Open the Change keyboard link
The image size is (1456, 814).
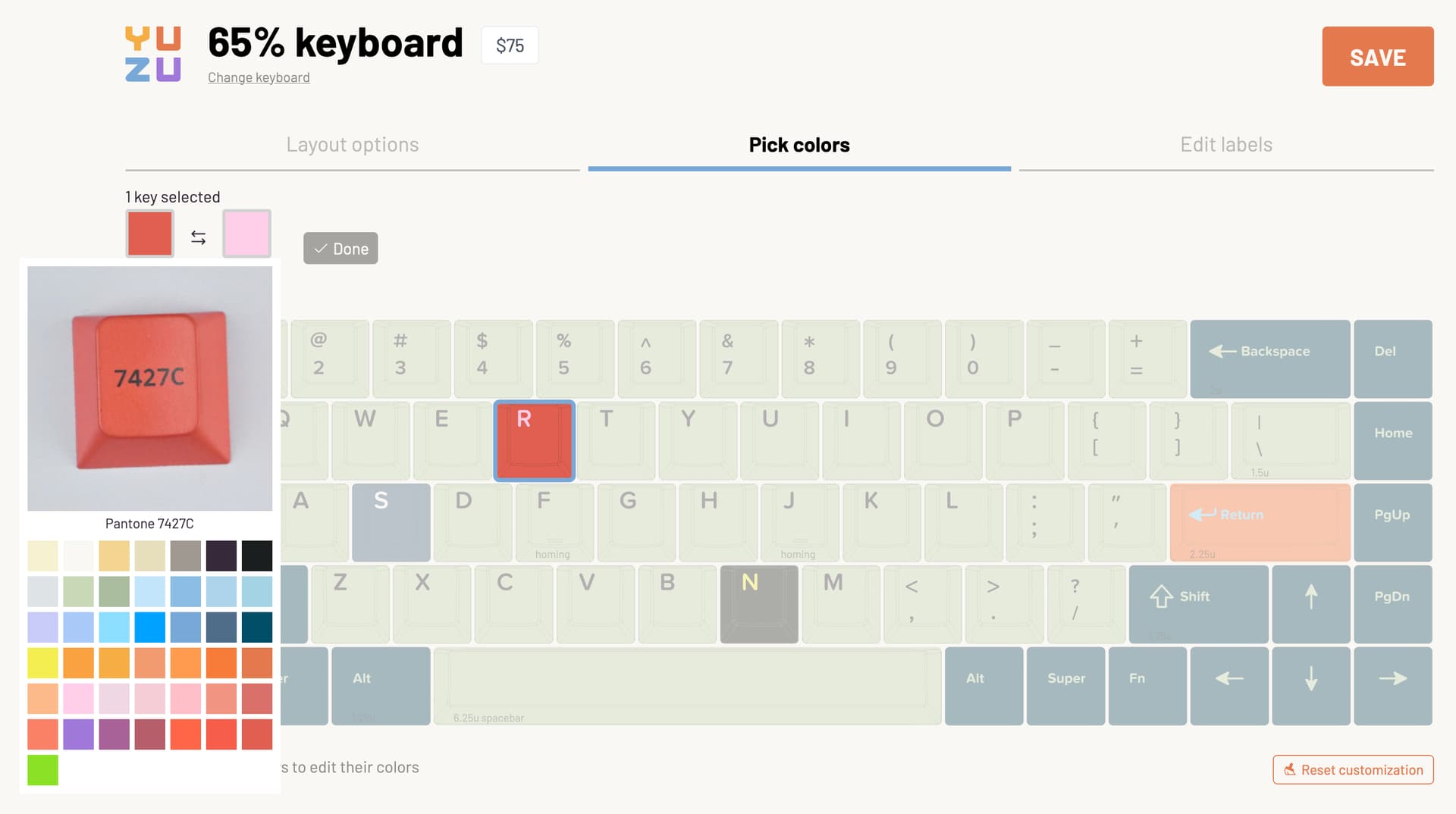[x=259, y=77]
